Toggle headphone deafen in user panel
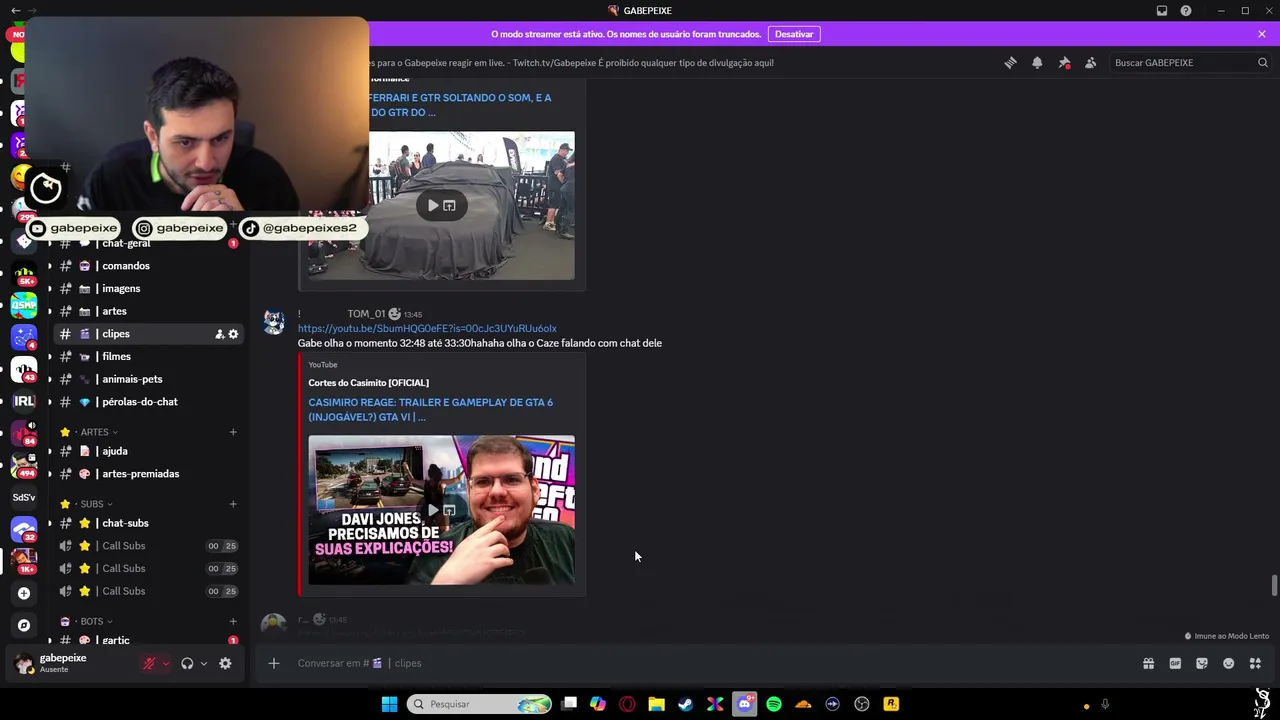 point(187,663)
